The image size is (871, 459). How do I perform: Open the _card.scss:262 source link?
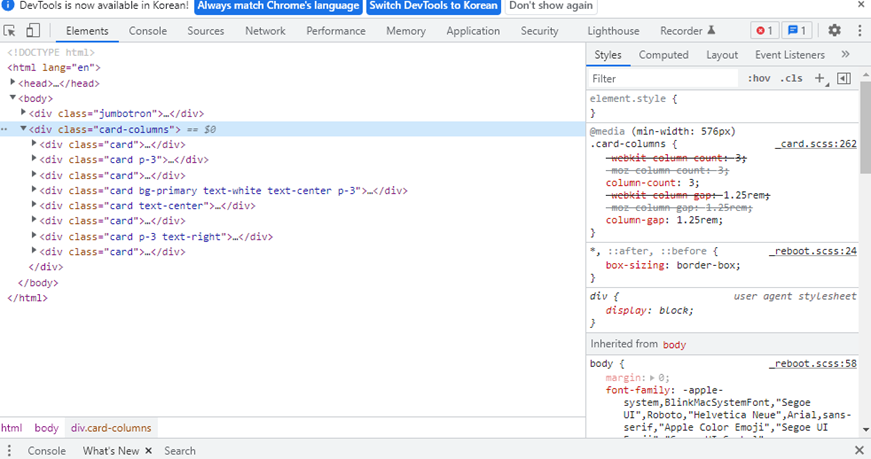point(816,143)
